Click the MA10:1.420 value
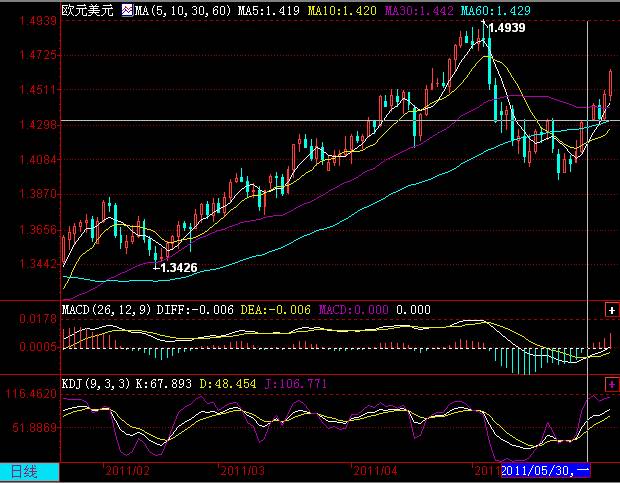Image resolution: width=620 pixels, height=483 pixels. click(x=342, y=10)
